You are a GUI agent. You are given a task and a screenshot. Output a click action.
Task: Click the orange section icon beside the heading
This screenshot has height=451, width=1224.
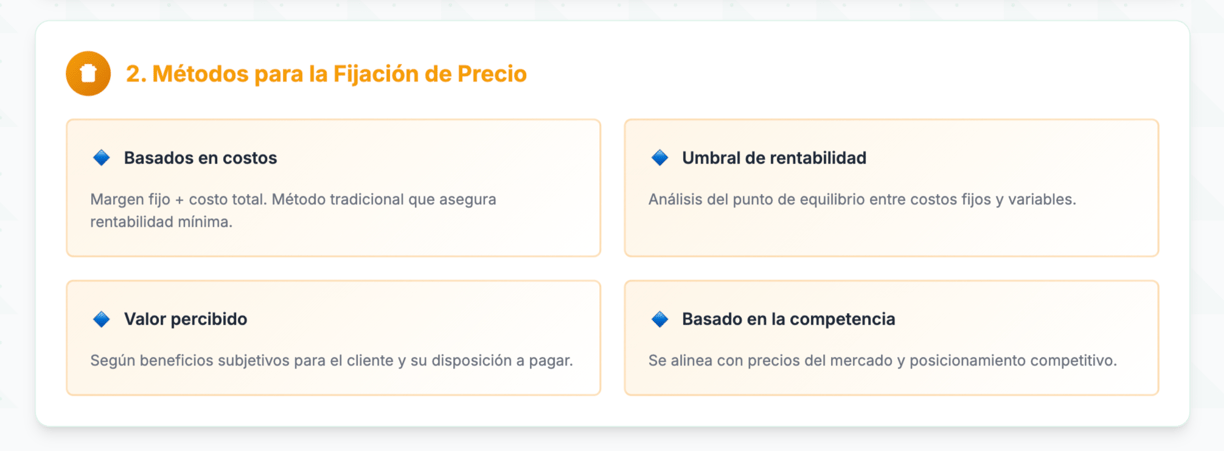point(88,73)
